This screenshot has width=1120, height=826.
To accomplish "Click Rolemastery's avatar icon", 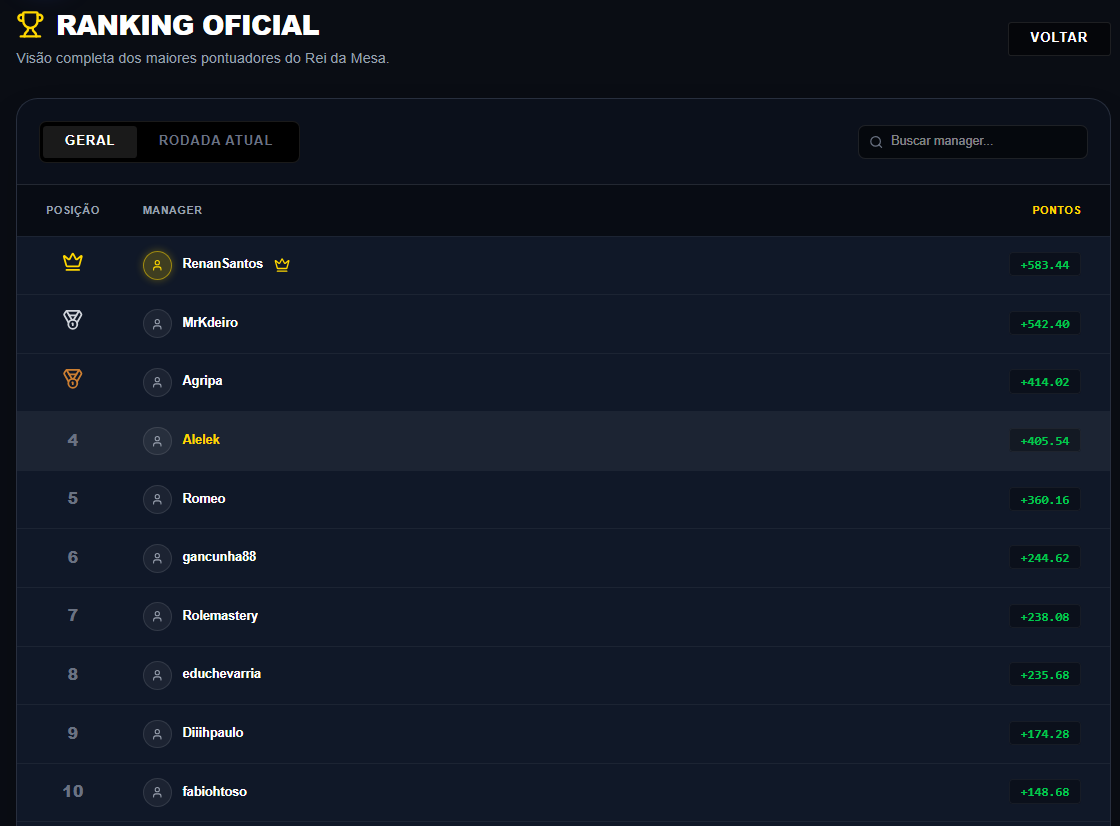I will pyautogui.click(x=157, y=617).
